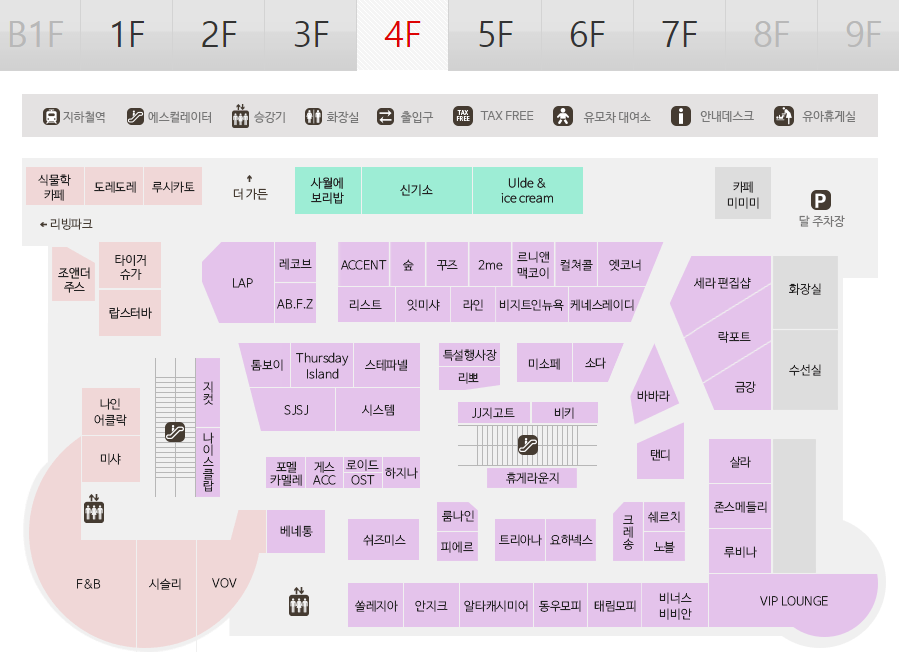
Task: Click the TAX FREE legend icon
Action: [x=463, y=116]
